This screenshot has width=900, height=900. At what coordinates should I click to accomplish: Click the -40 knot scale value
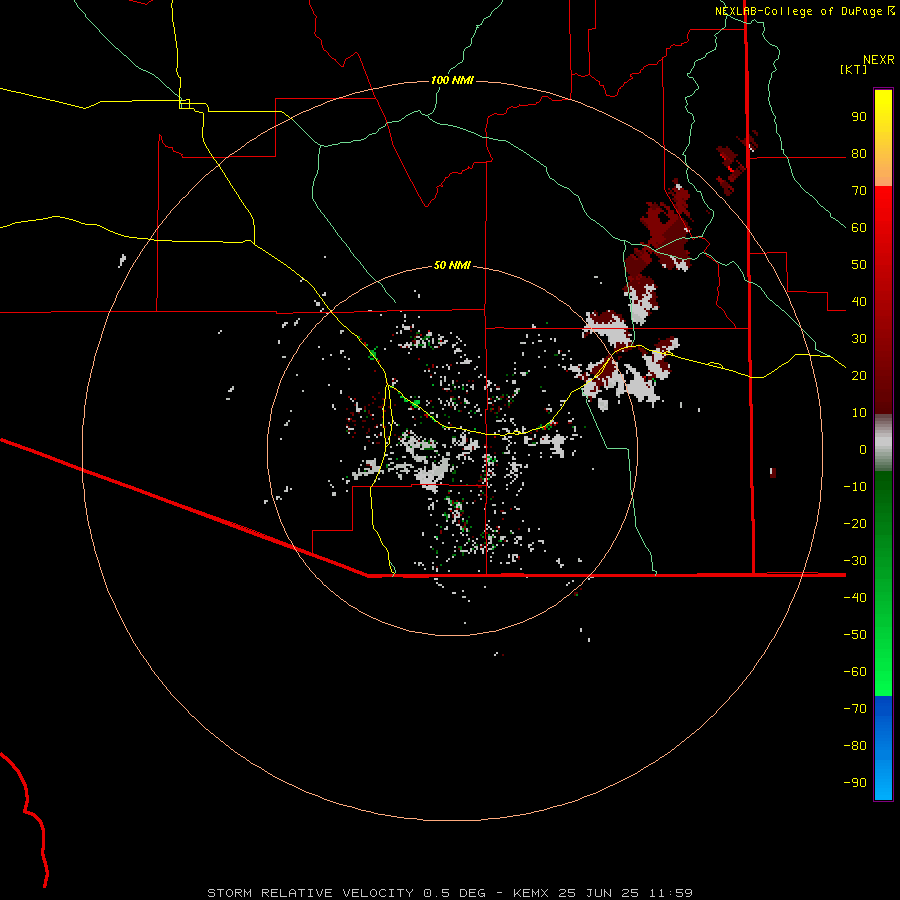(855, 598)
